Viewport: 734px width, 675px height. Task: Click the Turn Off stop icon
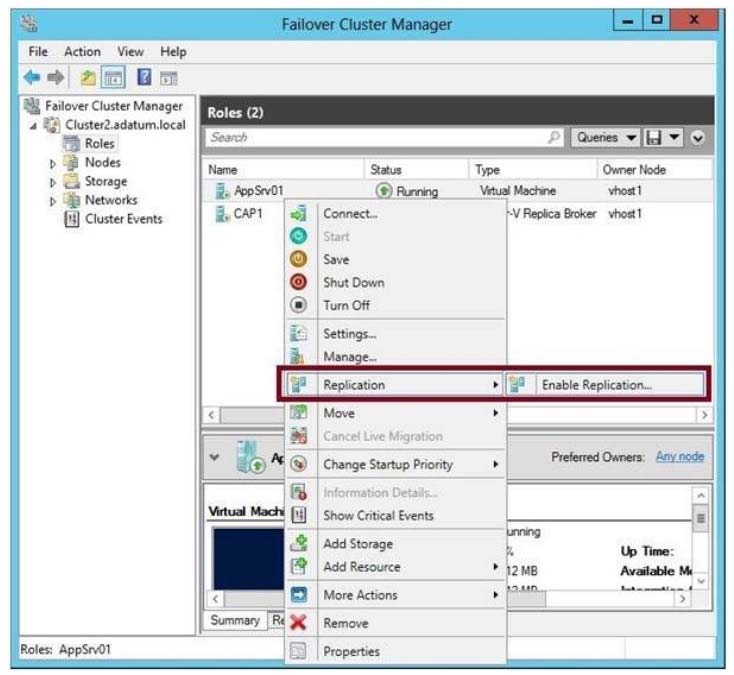299,305
